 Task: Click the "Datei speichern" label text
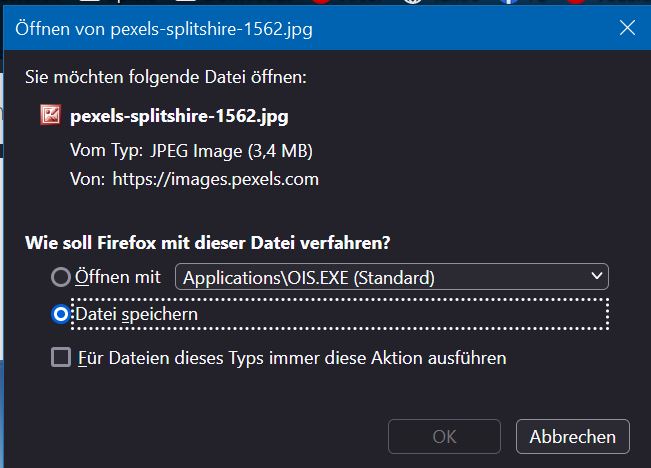[x=136, y=314]
